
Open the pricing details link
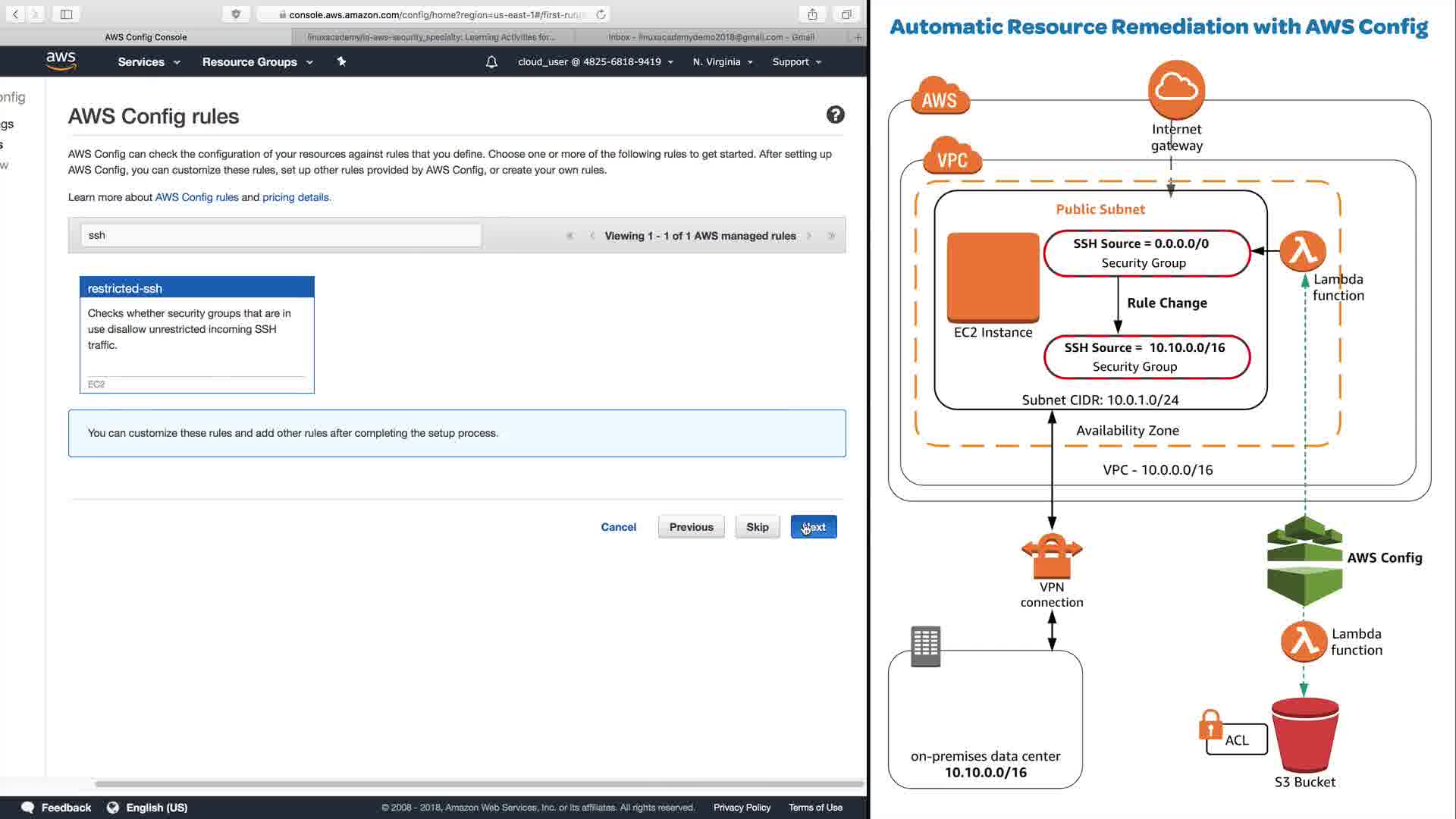pyautogui.click(x=296, y=197)
